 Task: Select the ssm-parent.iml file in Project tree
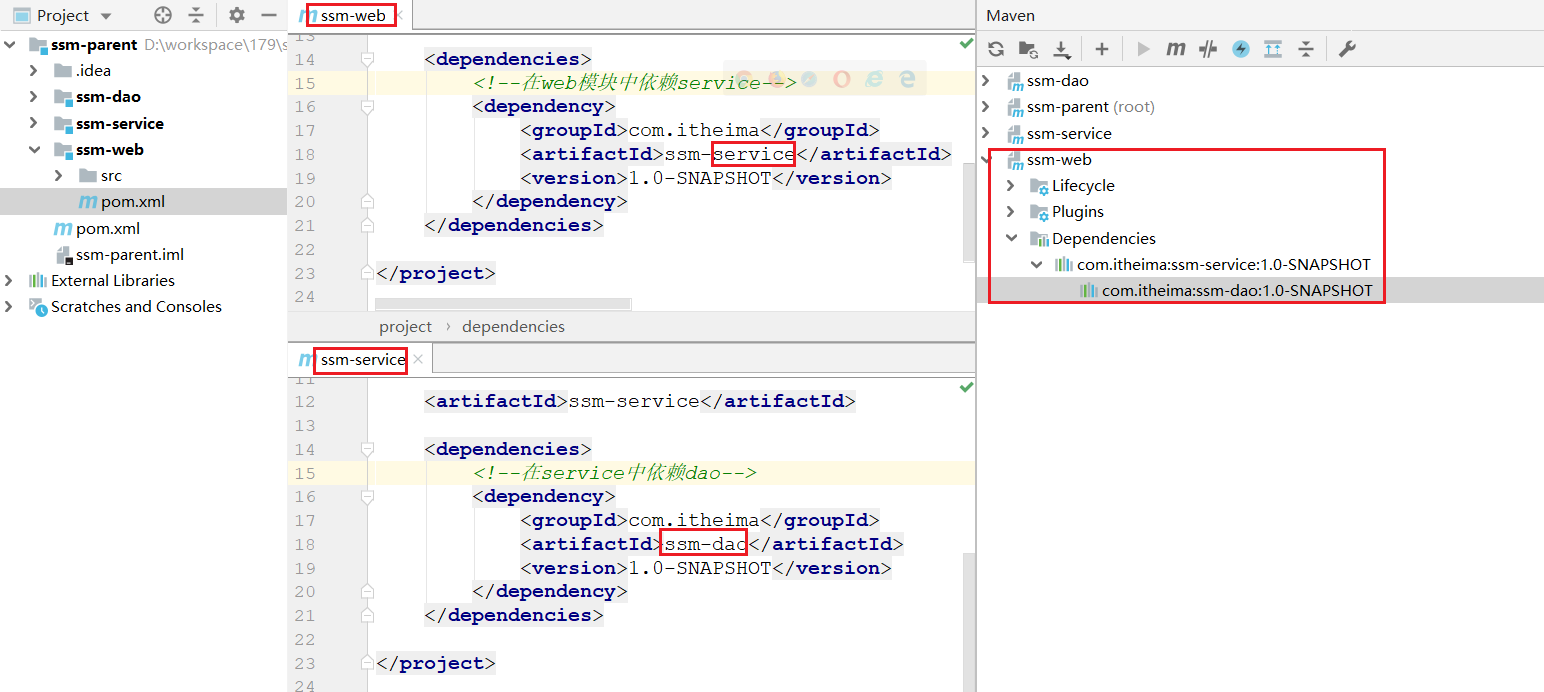[130, 254]
